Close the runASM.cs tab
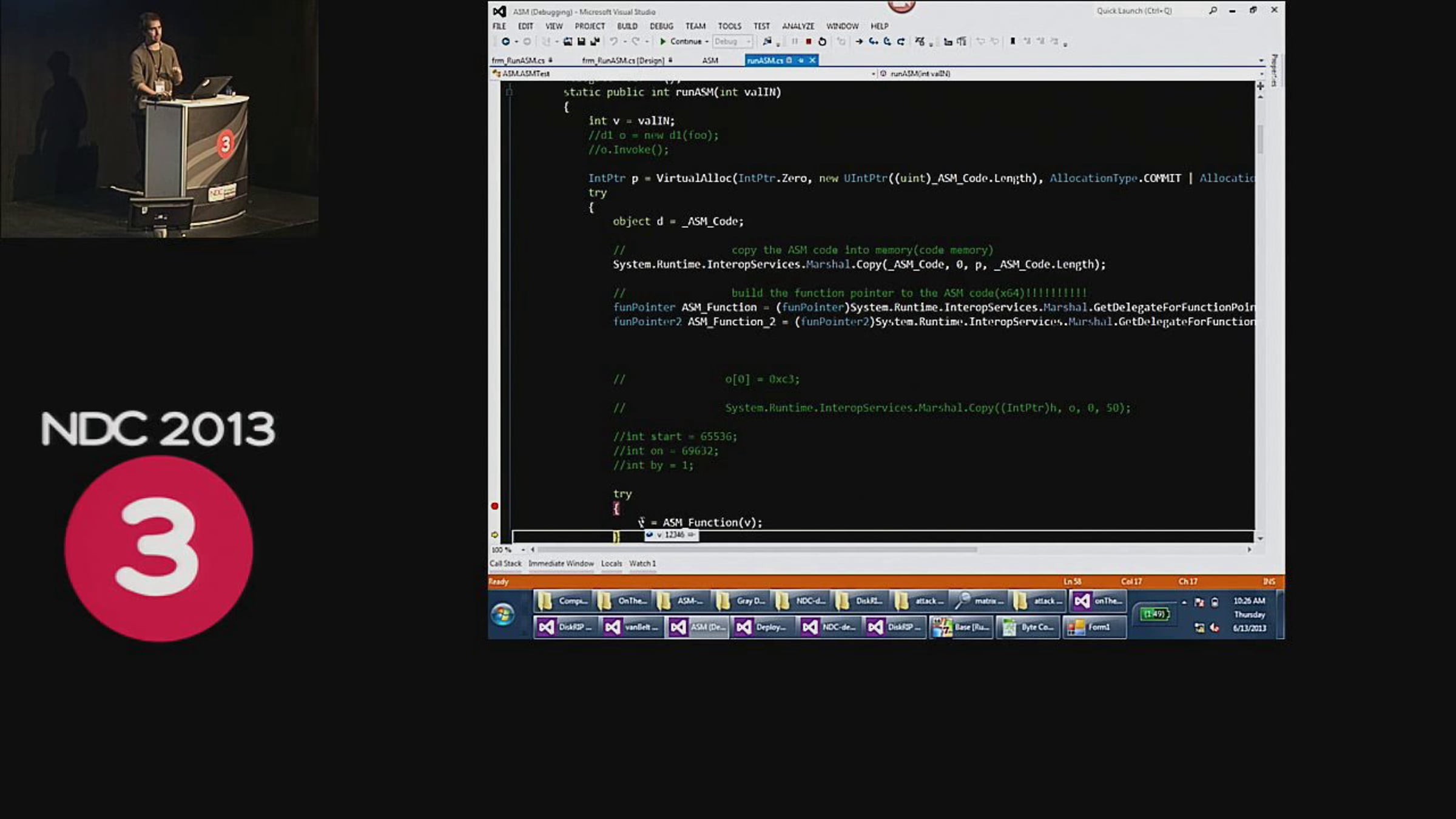Image resolution: width=1456 pixels, height=819 pixels. click(x=812, y=60)
